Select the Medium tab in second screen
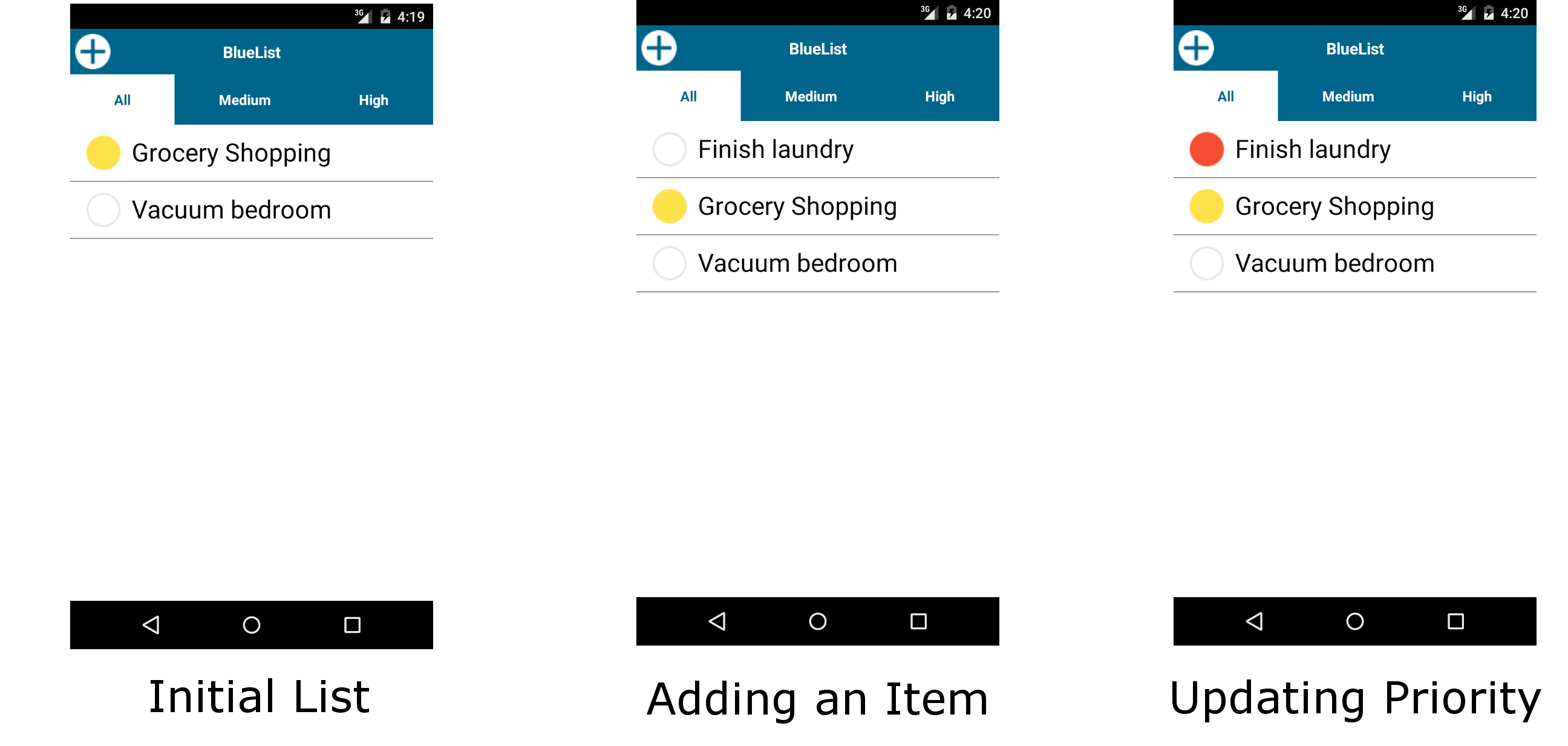 811,97
